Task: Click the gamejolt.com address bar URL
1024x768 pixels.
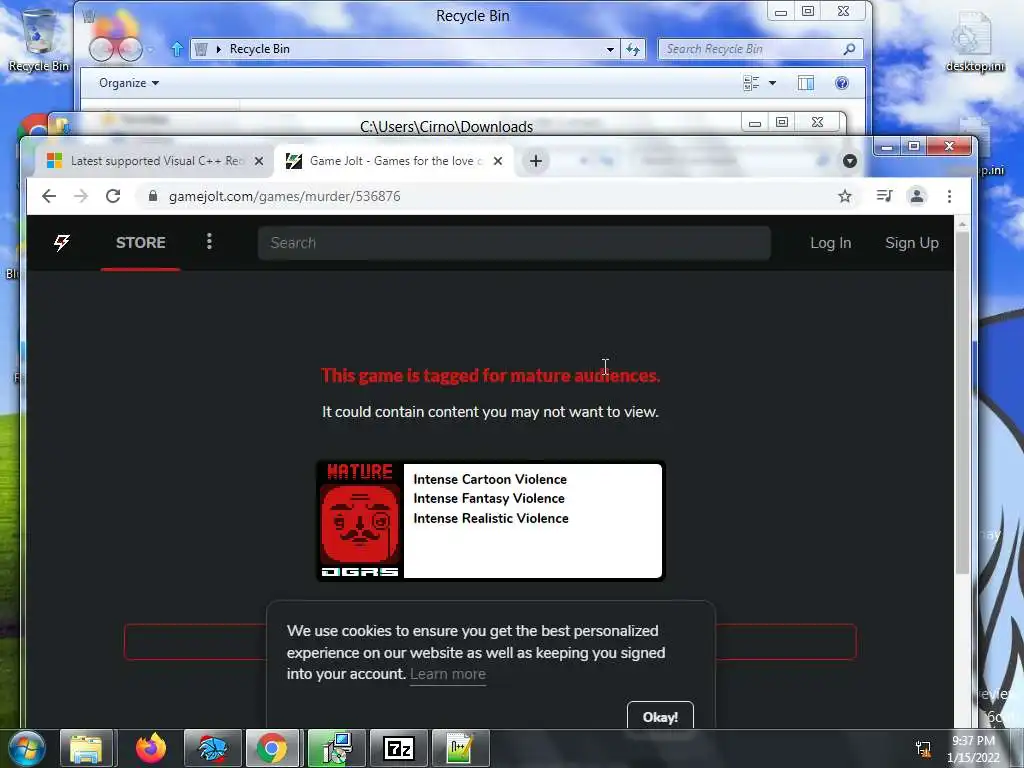Action: (285, 196)
